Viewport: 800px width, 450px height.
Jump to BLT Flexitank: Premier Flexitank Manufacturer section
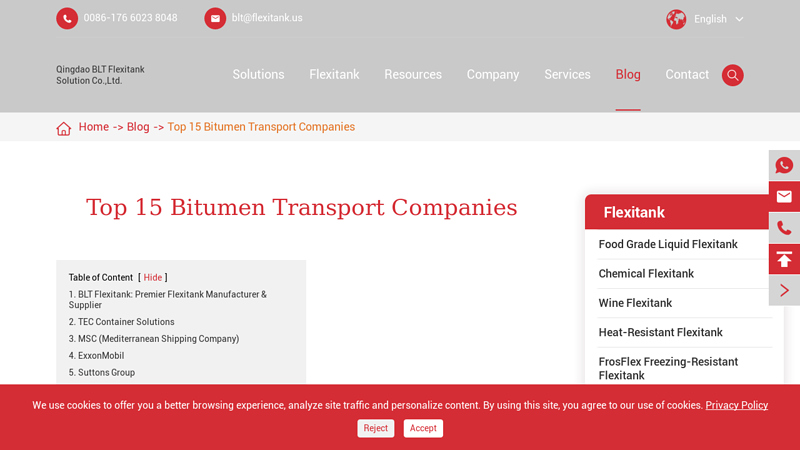click(x=168, y=299)
